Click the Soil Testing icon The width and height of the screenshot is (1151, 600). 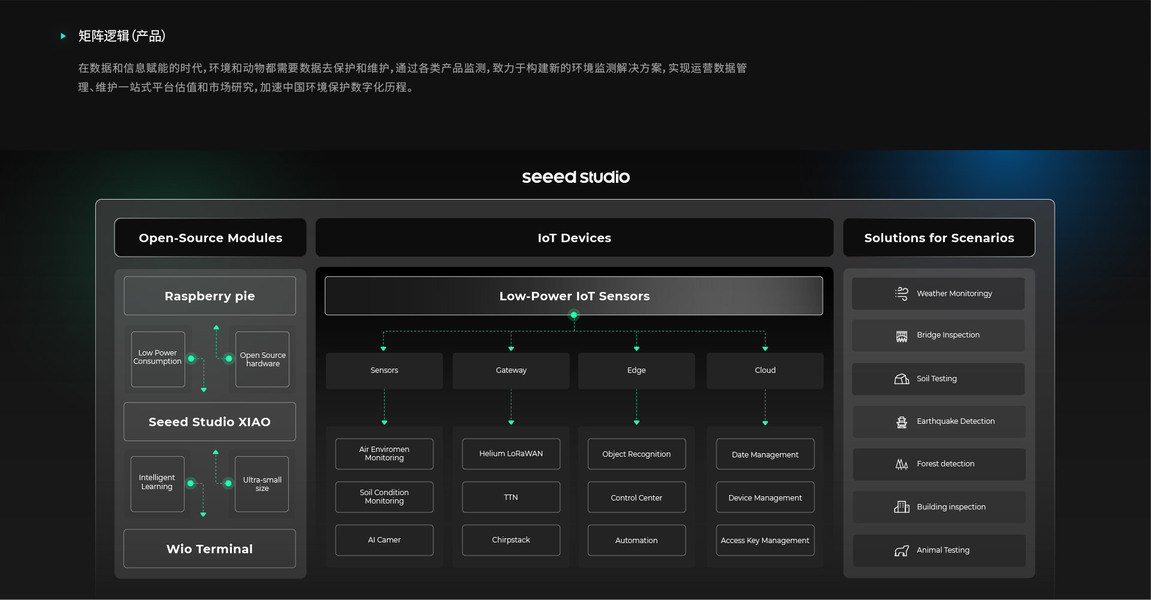[x=901, y=379]
